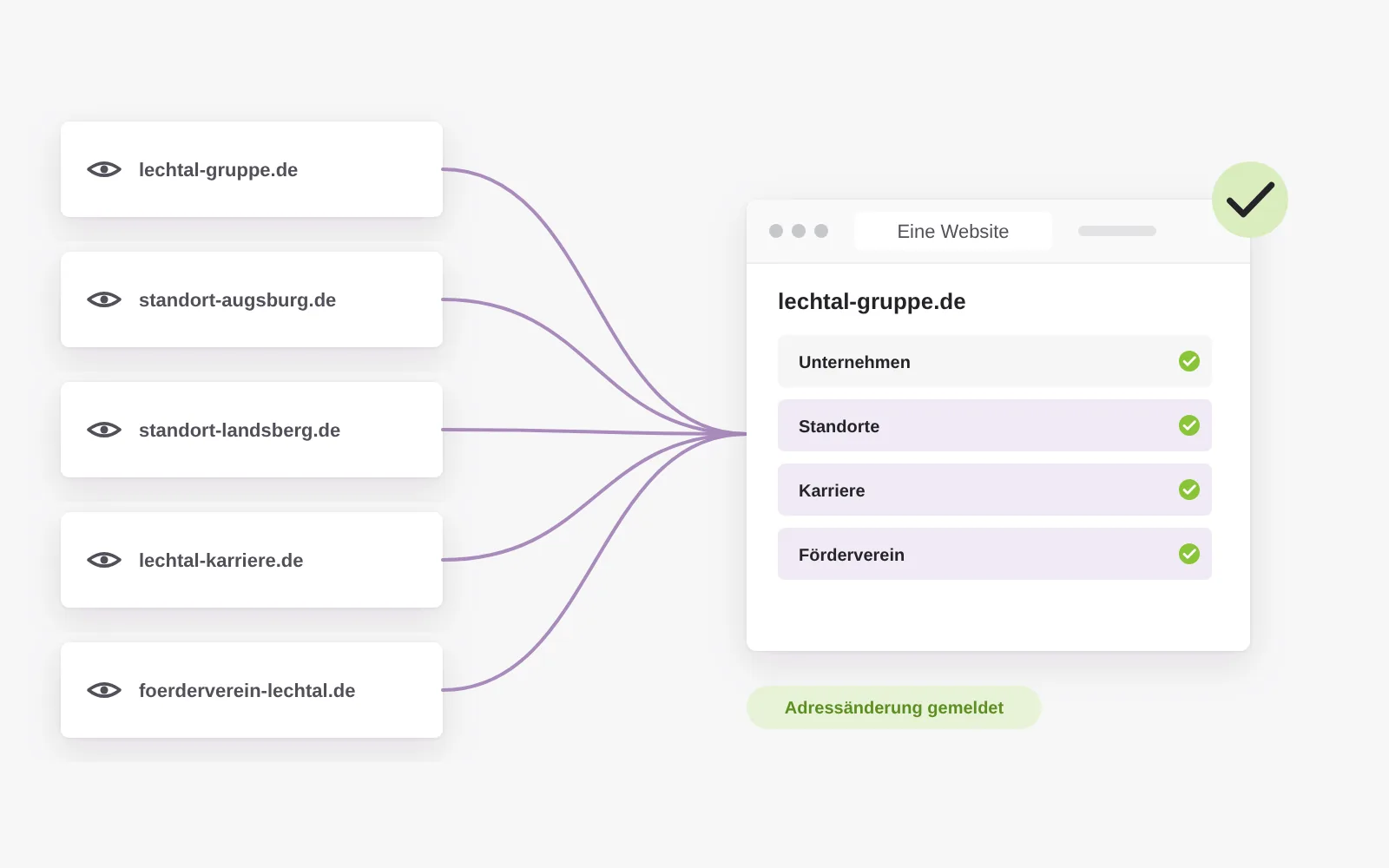
Task: Select the lechtal-gruppe.de domain card text
Action: 218,170
